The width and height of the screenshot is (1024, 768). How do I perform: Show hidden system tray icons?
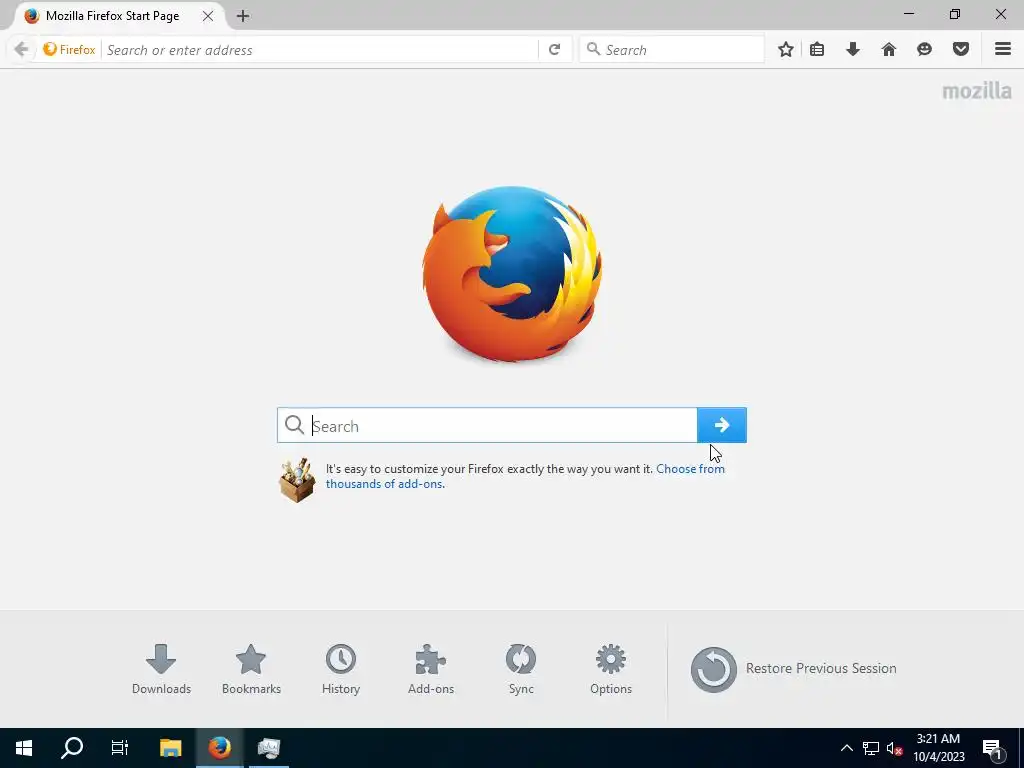click(x=846, y=748)
